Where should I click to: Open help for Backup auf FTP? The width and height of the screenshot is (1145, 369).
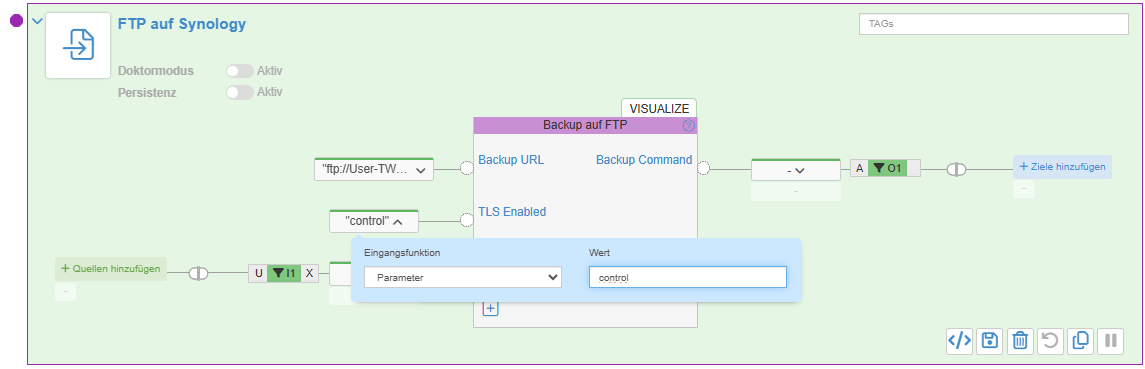click(x=688, y=126)
